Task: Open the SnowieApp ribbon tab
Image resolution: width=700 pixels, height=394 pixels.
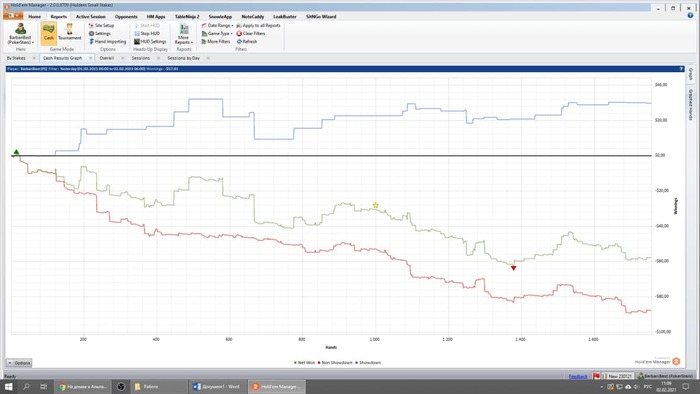Action: click(220, 17)
